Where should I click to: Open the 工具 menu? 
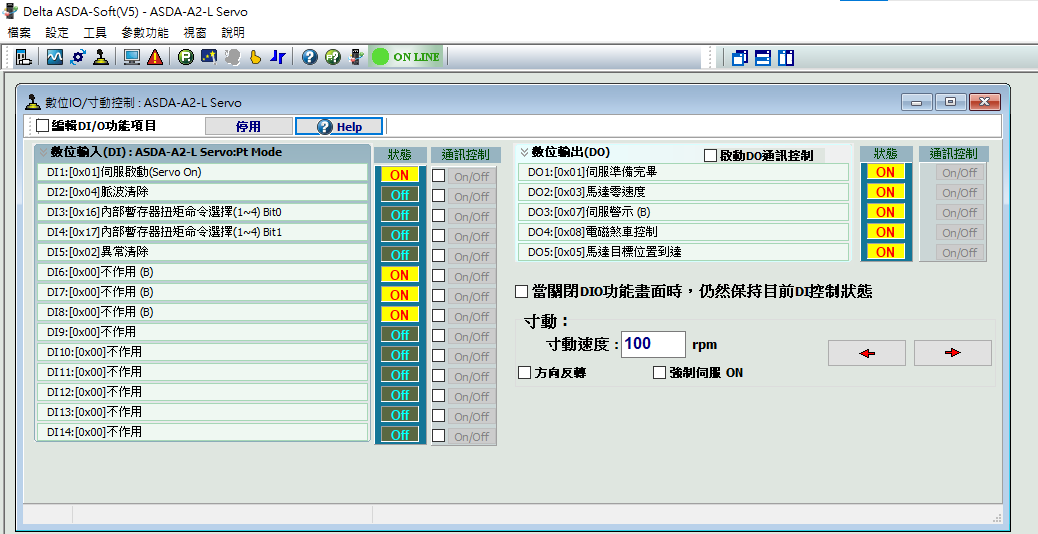click(x=95, y=33)
